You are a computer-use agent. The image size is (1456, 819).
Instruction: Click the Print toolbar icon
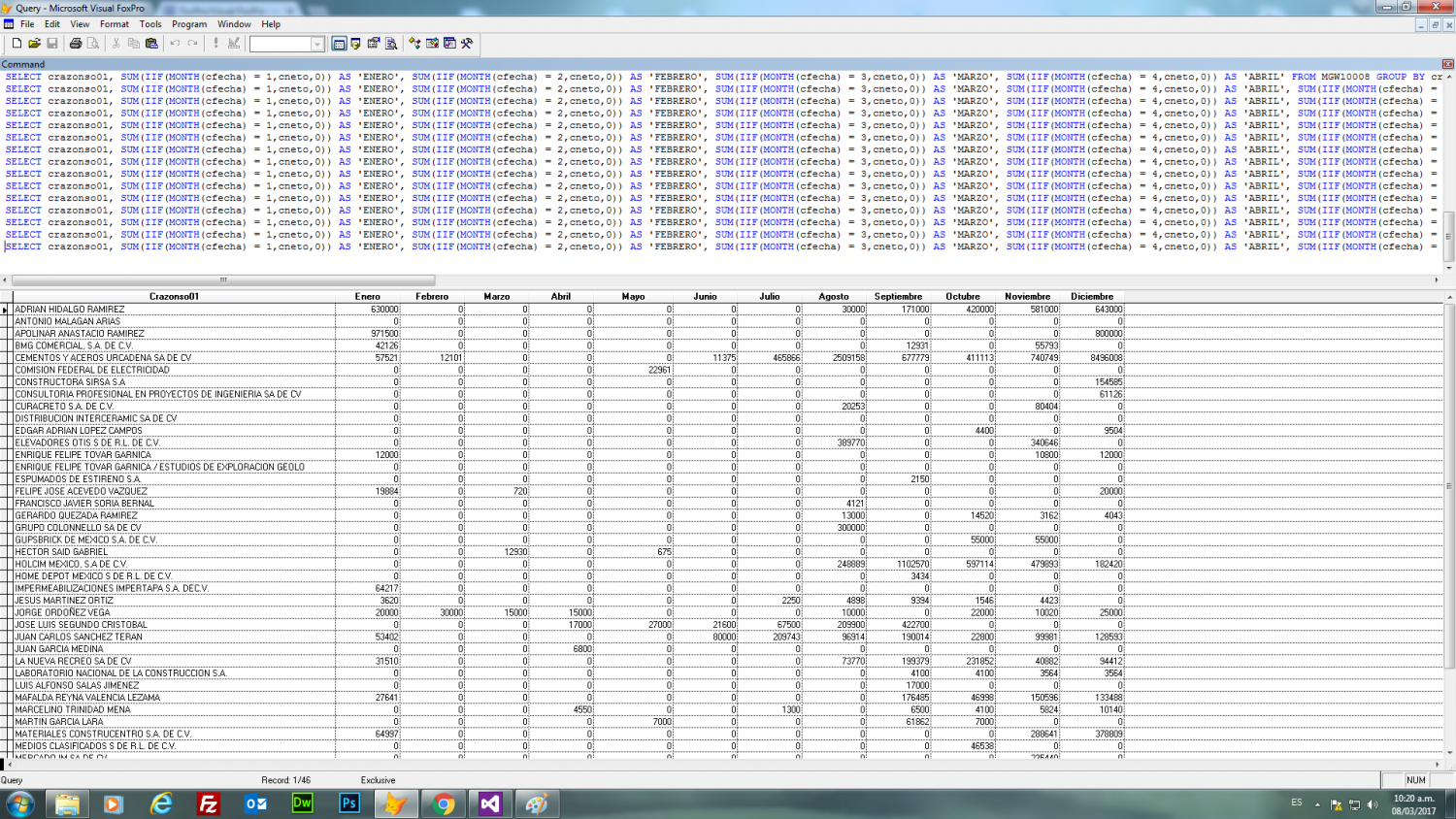point(75,44)
